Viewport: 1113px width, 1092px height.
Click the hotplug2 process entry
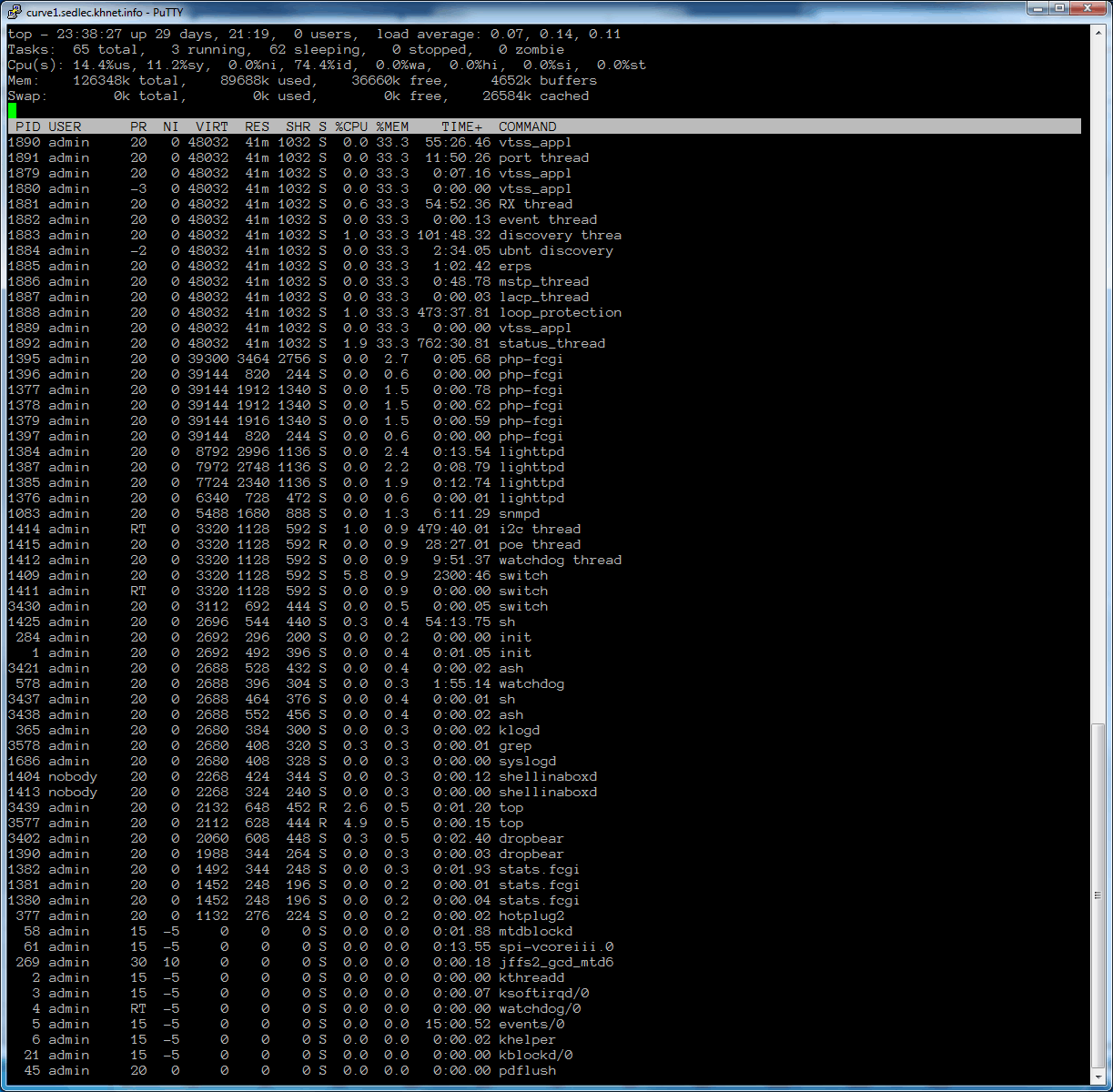point(531,915)
